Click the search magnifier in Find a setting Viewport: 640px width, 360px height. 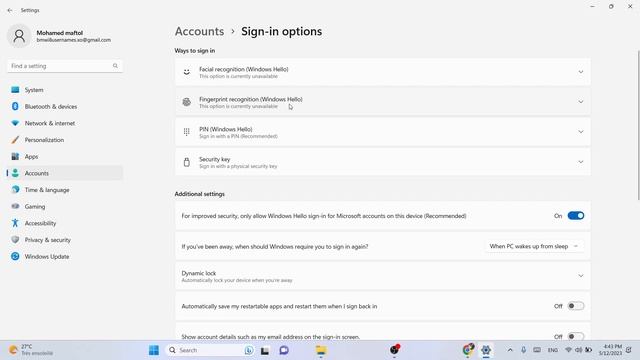(115, 66)
